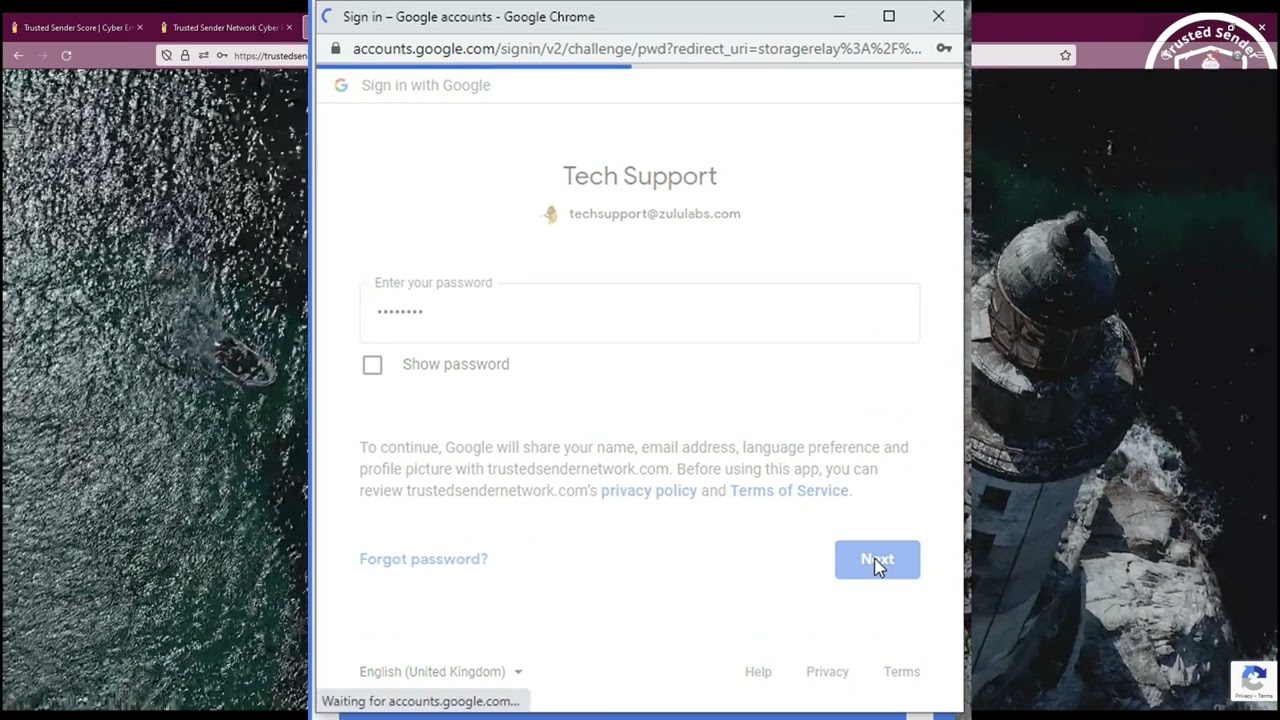Open the Help footer link
The width and height of the screenshot is (1280, 720).
click(x=758, y=672)
